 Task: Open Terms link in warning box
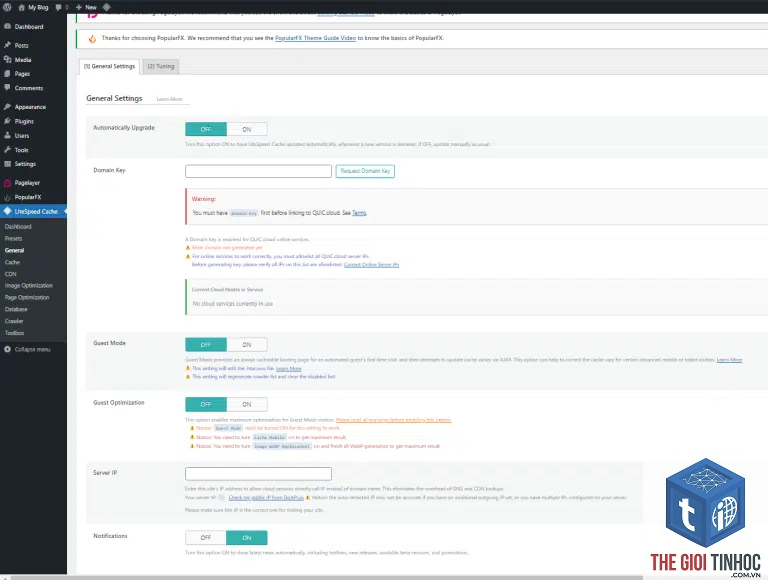click(359, 213)
